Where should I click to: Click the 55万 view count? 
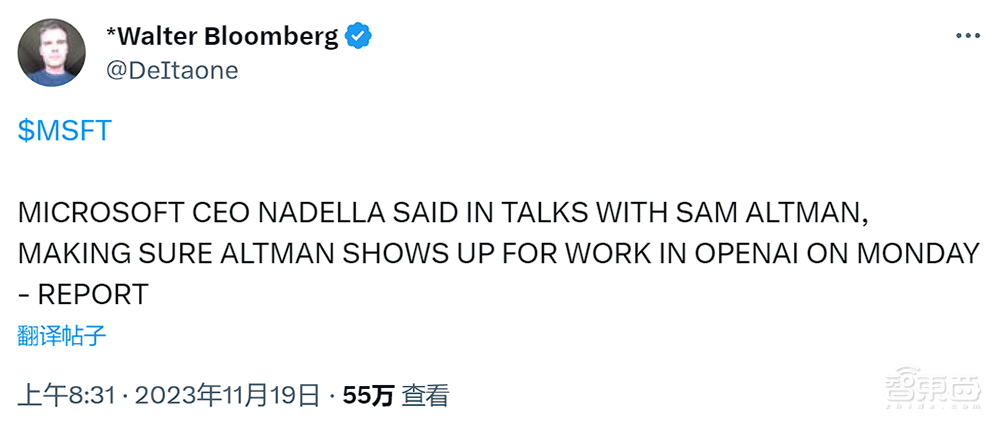coord(368,395)
